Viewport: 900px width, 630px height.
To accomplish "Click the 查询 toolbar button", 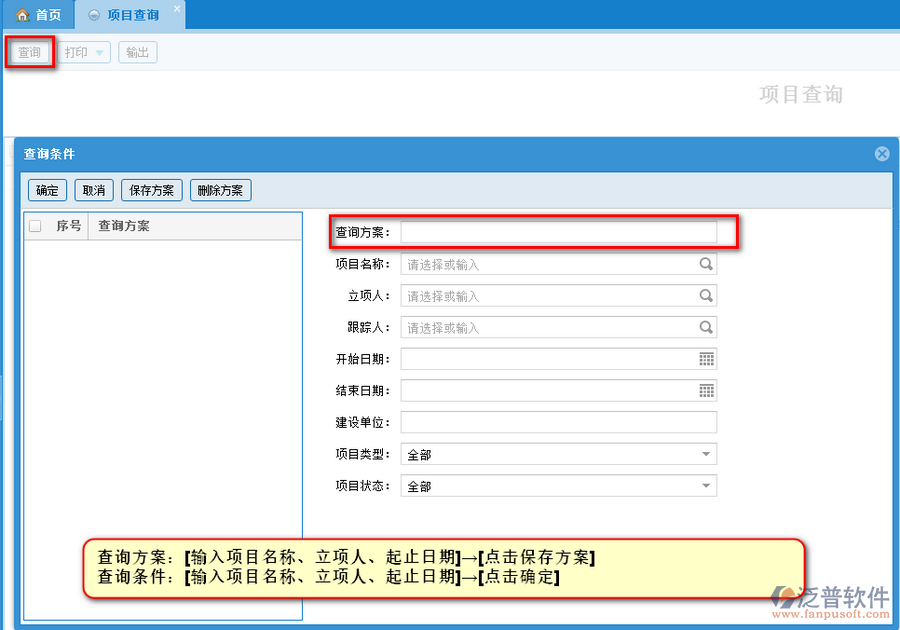I will (30, 53).
